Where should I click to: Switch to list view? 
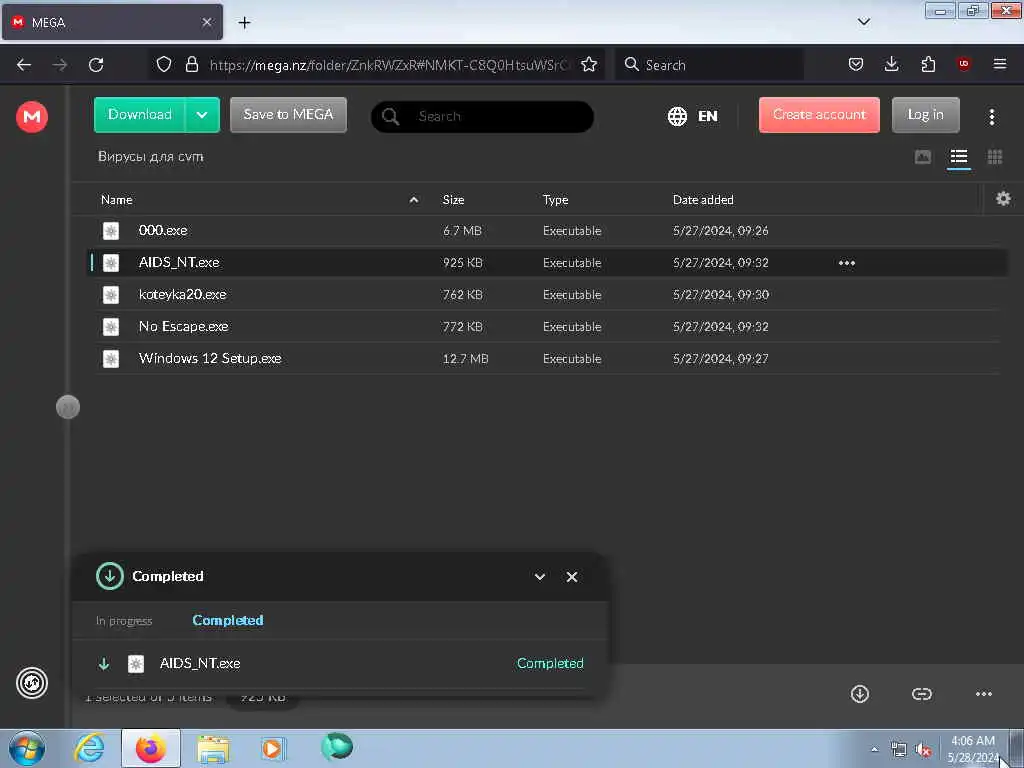click(959, 157)
